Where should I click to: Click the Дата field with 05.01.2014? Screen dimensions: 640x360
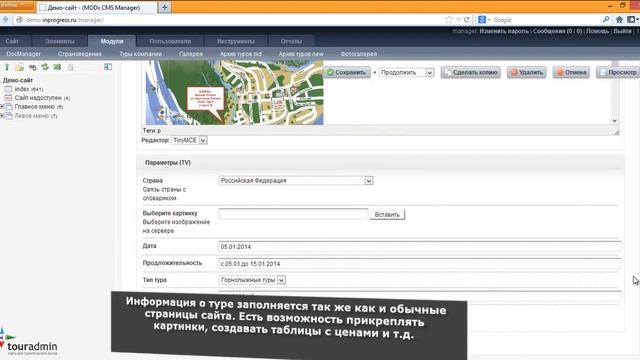pos(420,247)
